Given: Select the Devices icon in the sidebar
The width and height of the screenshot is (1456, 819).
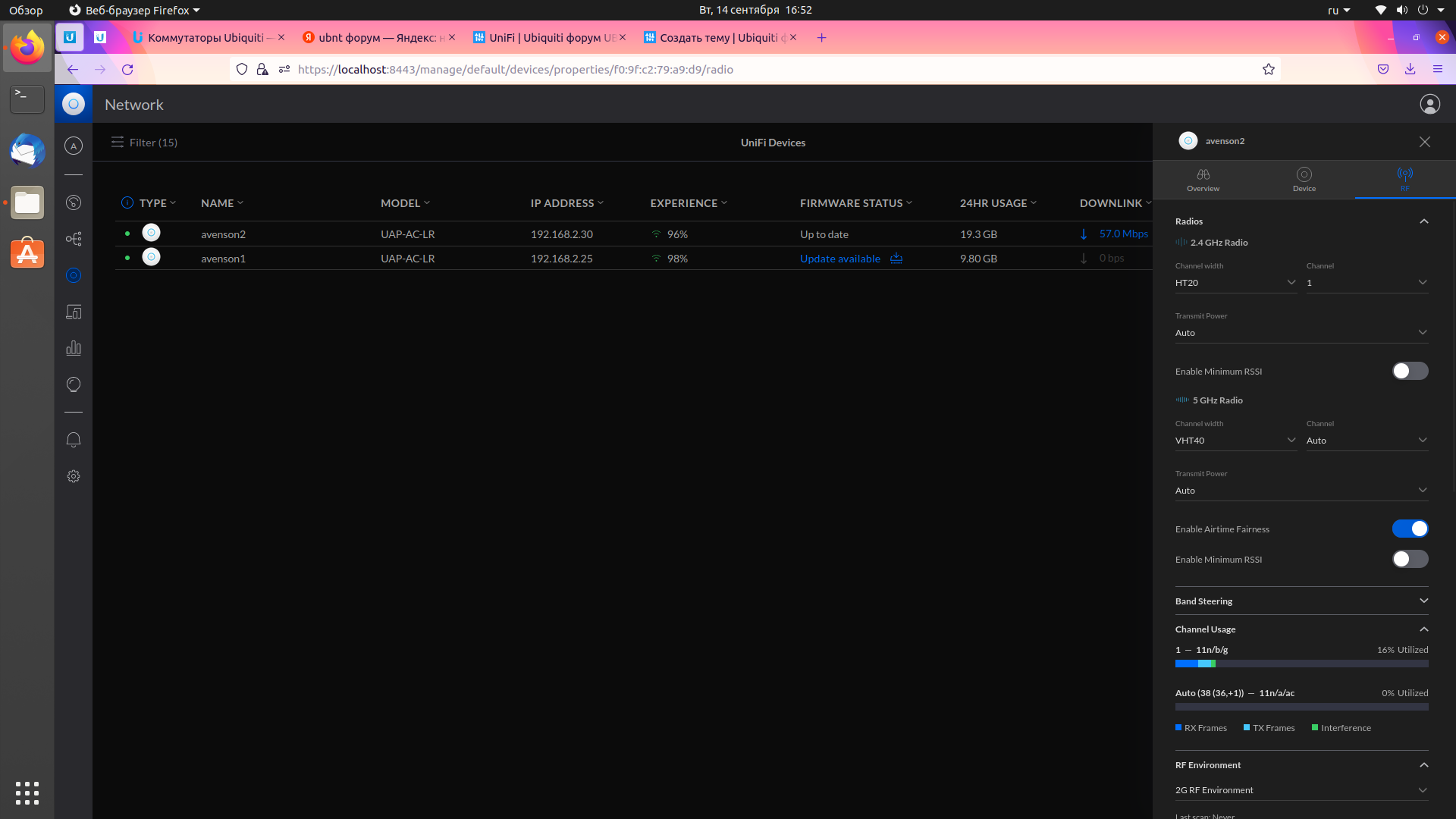Looking at the screenshot, I should point(74,275).
